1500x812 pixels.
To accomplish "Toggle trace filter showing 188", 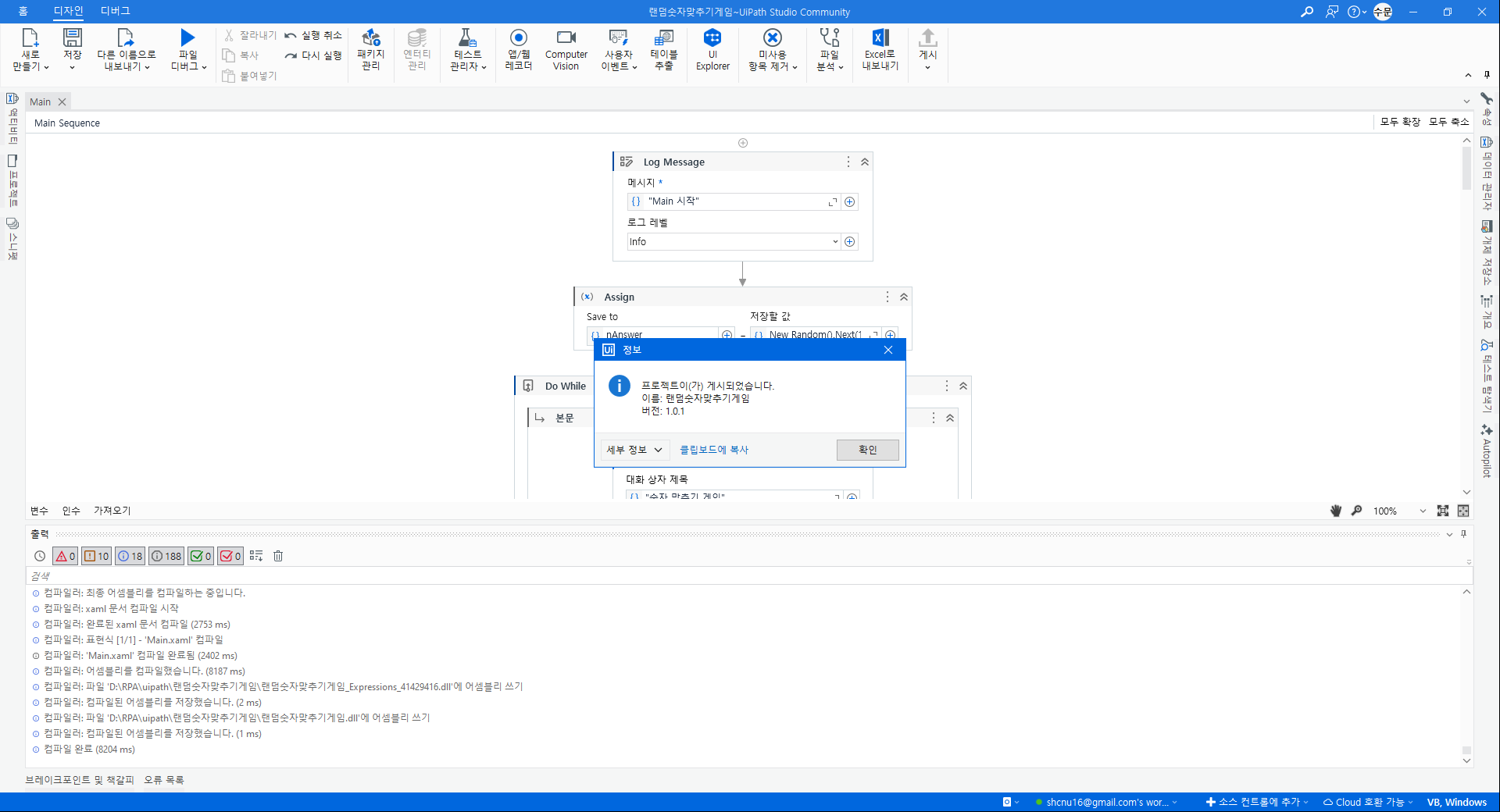I will [x=166, y=556].
